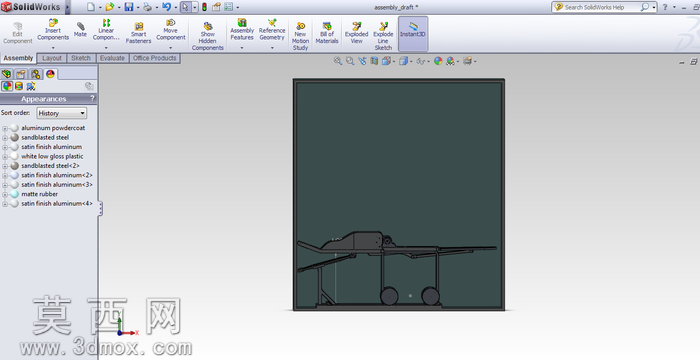
Task: Click Hide/Show Items glasses icon
Action: coord(420,61)
